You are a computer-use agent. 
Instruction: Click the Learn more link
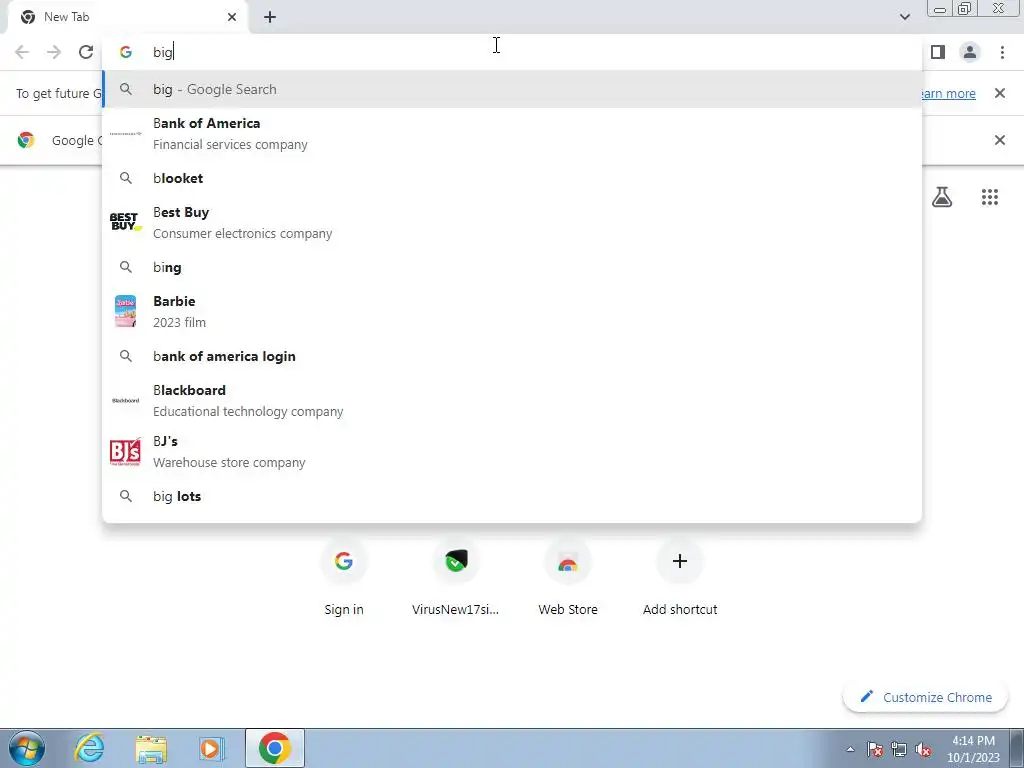[948, 93]
